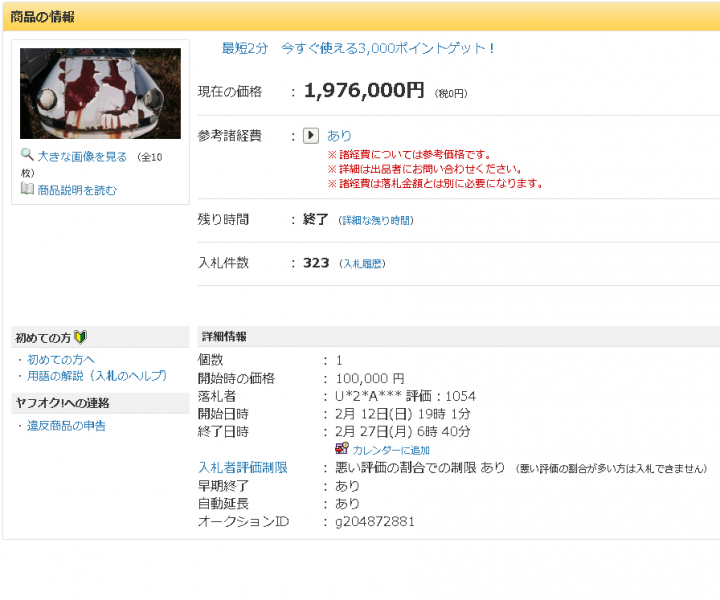720x600 pixels.
Task: Click auction ID g204872881
Action: [375, 521]
